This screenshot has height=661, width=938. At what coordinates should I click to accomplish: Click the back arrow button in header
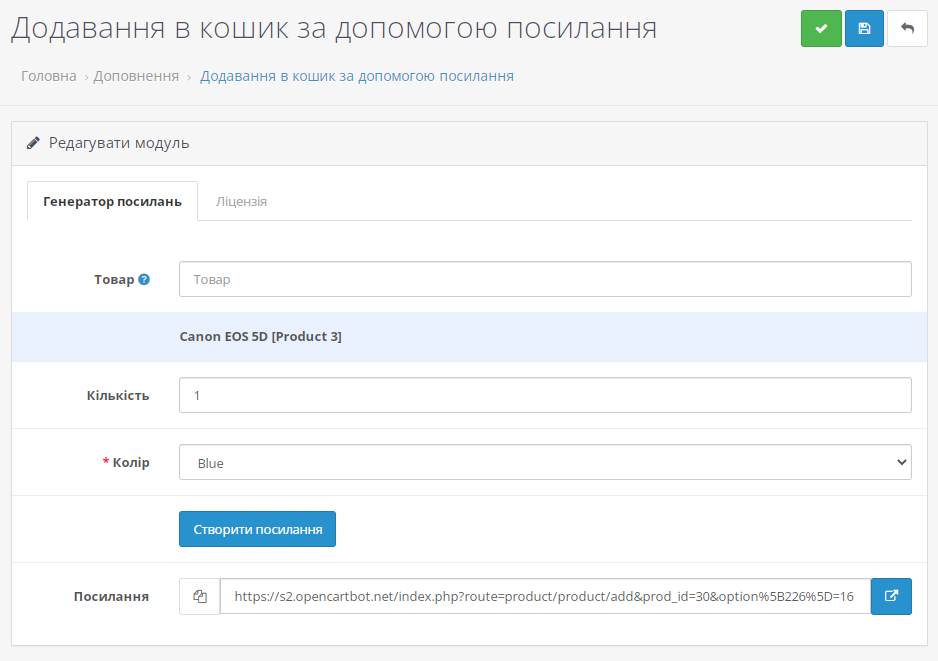907,29
